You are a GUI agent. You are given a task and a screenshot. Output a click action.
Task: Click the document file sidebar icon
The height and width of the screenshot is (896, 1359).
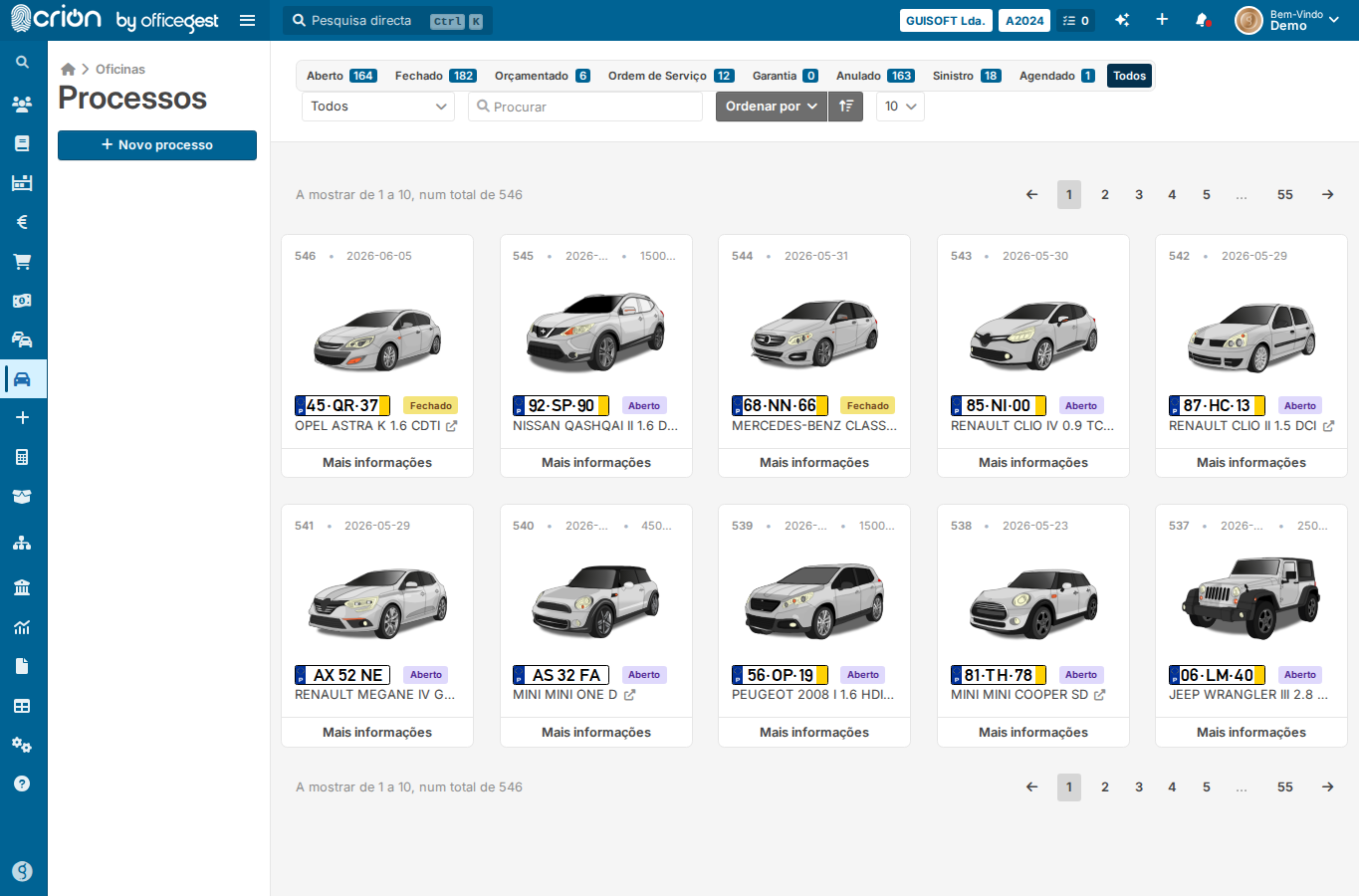[22, 666]
